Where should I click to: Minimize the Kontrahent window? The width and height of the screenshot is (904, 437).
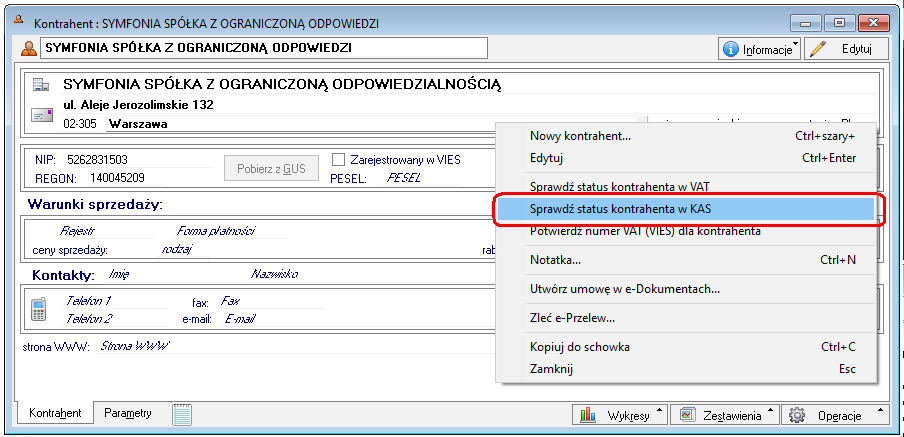pyautogui.click(x=805, y=23)
